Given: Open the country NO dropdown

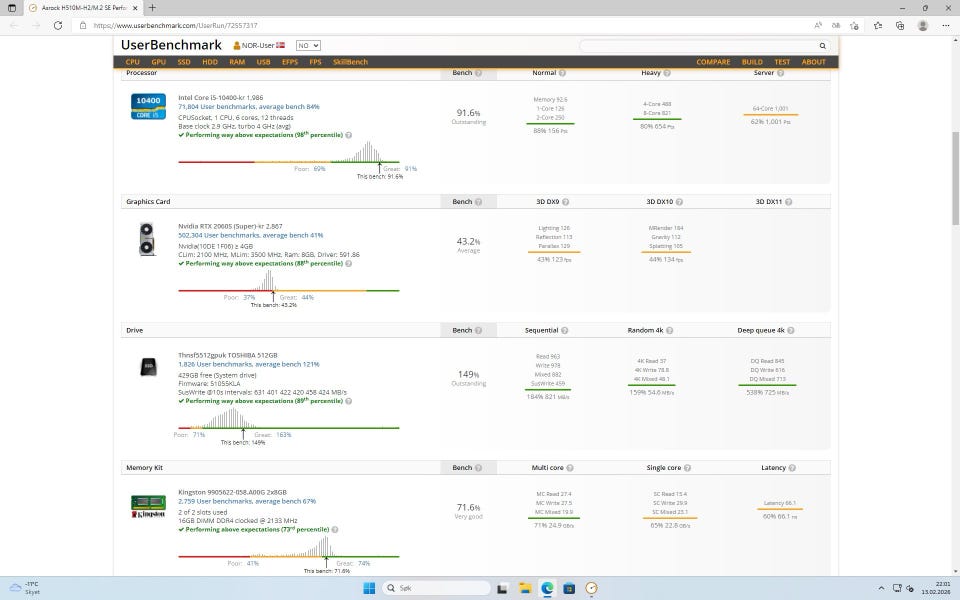Looking at the screenshot, I should click(308, 45).
